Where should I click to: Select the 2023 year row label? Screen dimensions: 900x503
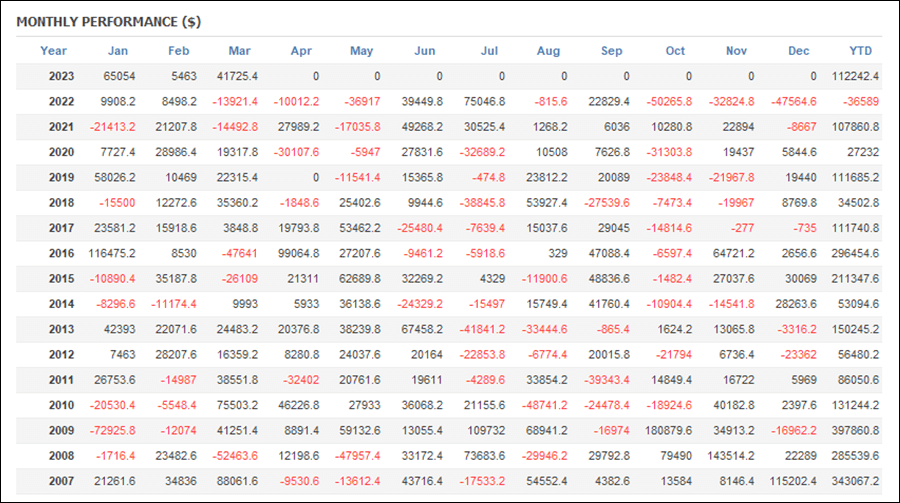click(61, 76)
